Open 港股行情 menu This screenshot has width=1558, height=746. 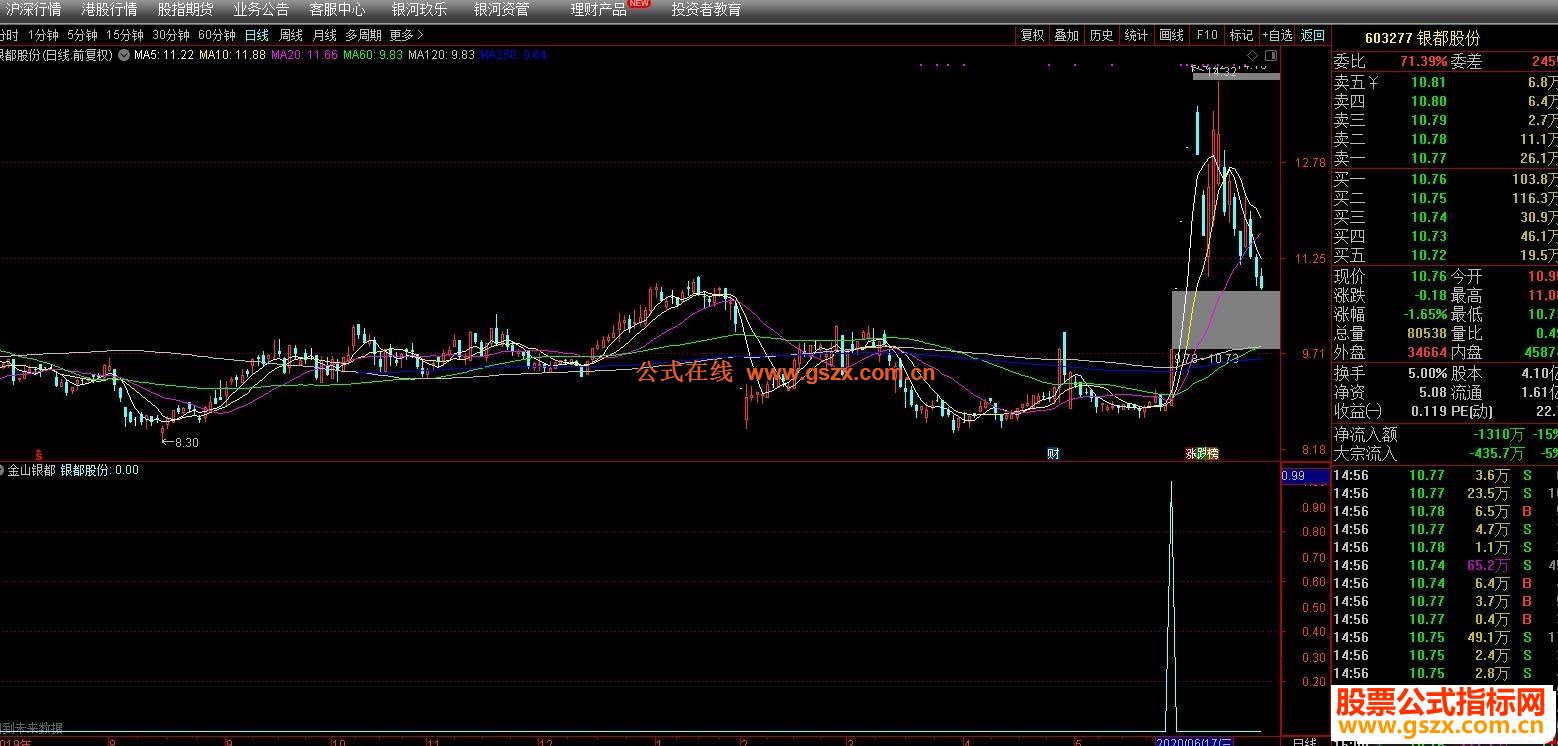coord(110,10)
